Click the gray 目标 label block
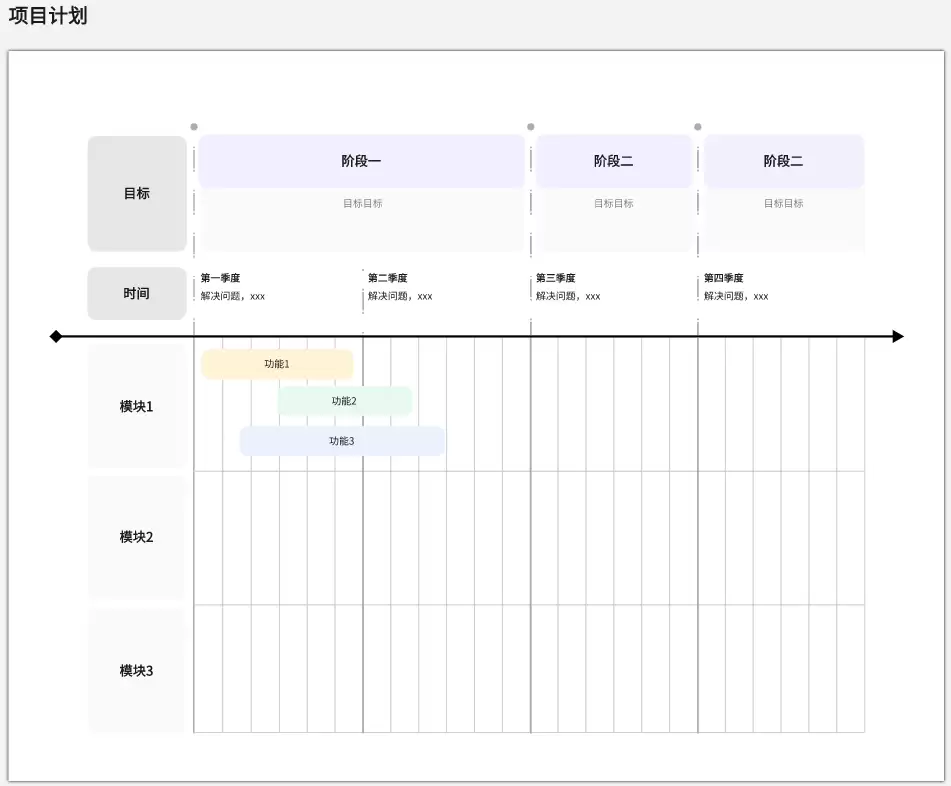 pyautogui.click(x=137, y=193)
